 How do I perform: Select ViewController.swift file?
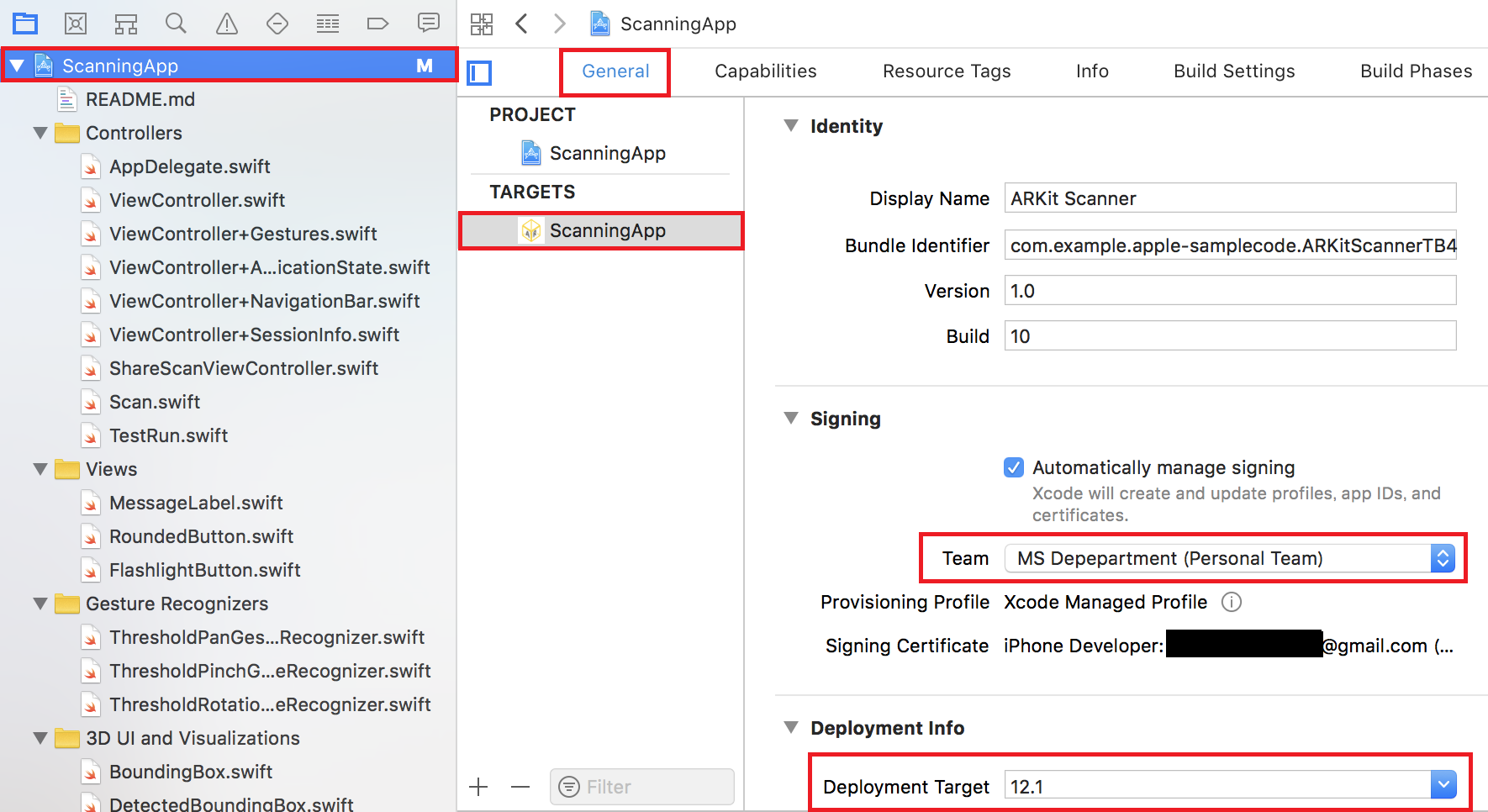[198, 200]
